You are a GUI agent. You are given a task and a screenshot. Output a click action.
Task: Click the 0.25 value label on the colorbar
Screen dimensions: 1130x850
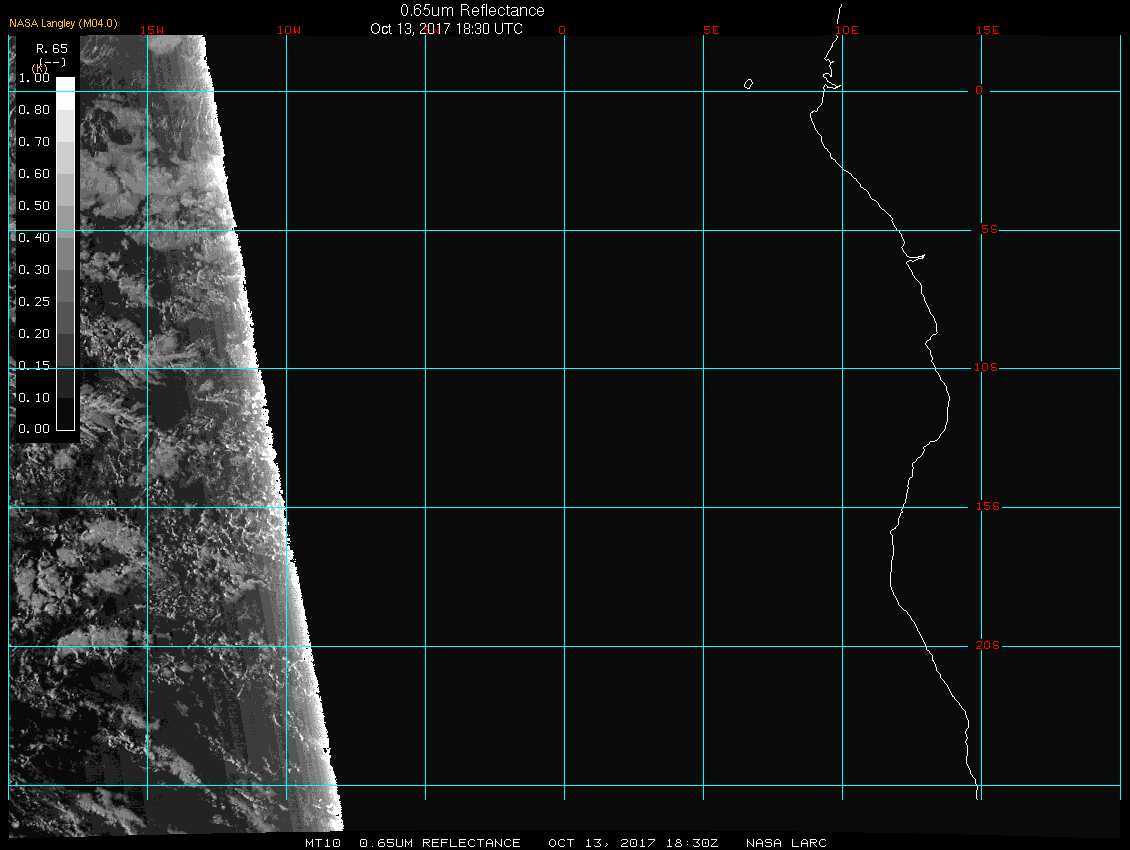[x=34, y=301]
